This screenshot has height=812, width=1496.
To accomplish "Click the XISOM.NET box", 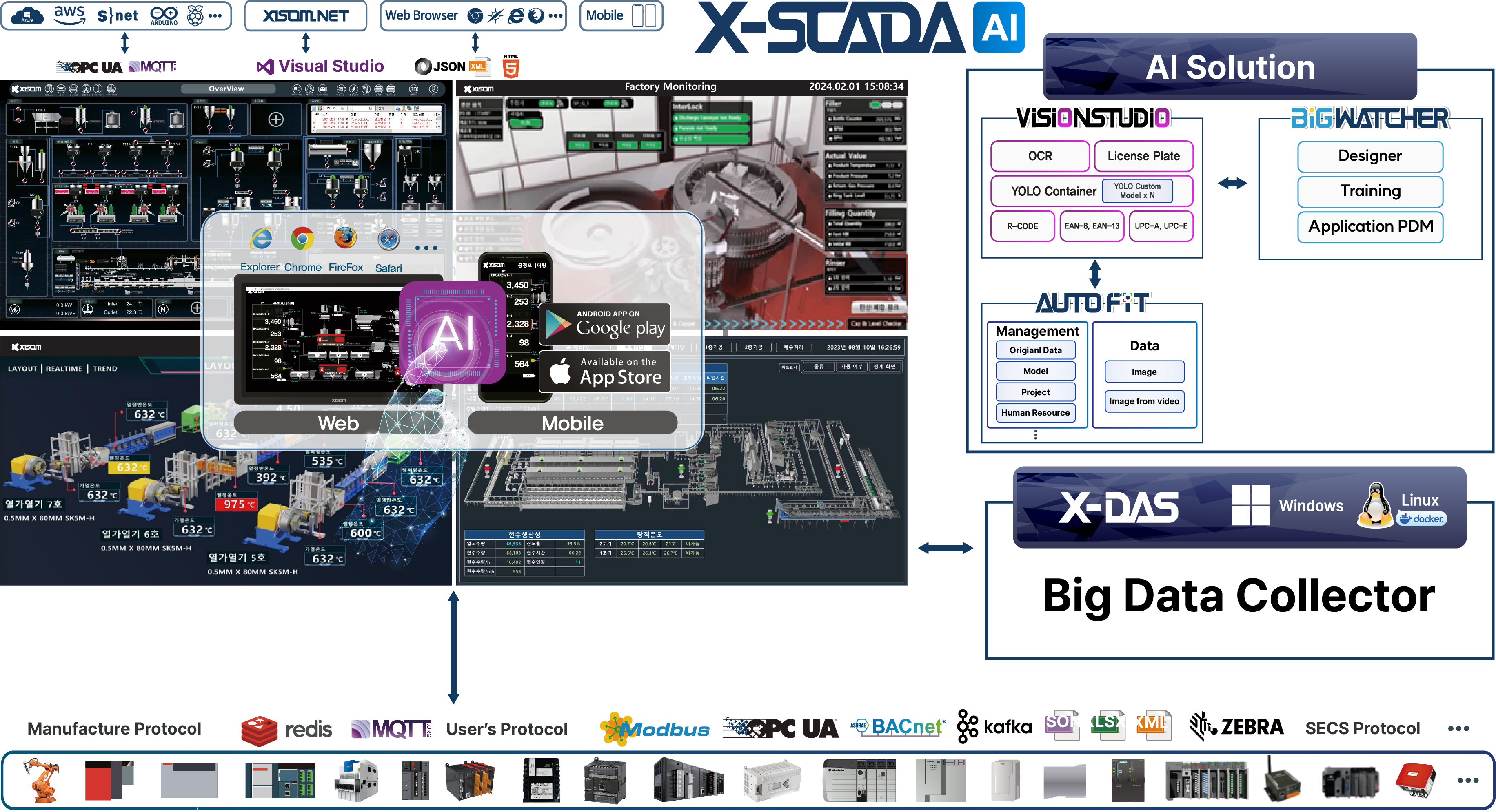I will pos(306,15).
